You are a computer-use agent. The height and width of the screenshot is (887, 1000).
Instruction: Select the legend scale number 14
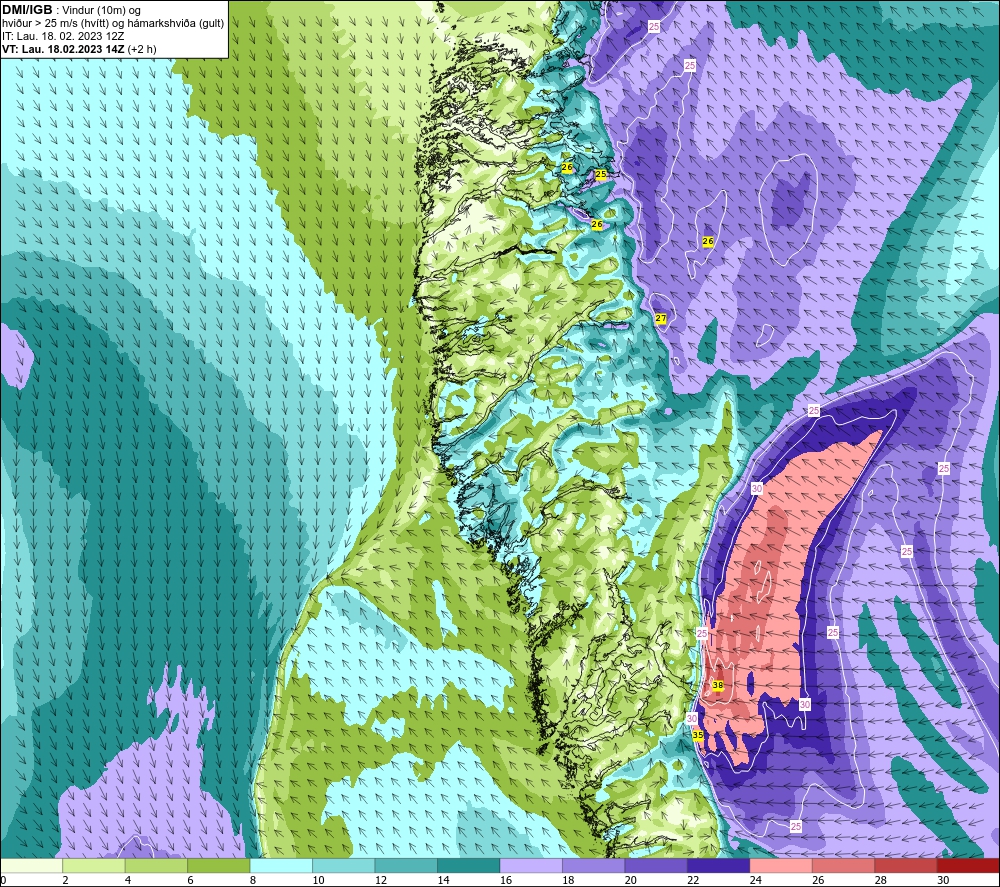pyautogui.click(x=443, y=880)
